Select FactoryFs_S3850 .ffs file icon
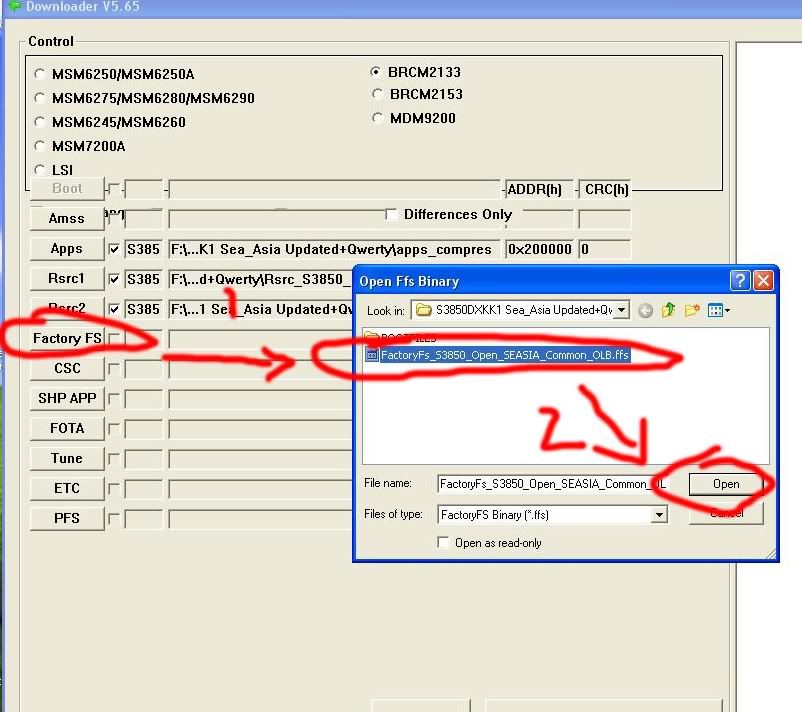 coord(372,355)
